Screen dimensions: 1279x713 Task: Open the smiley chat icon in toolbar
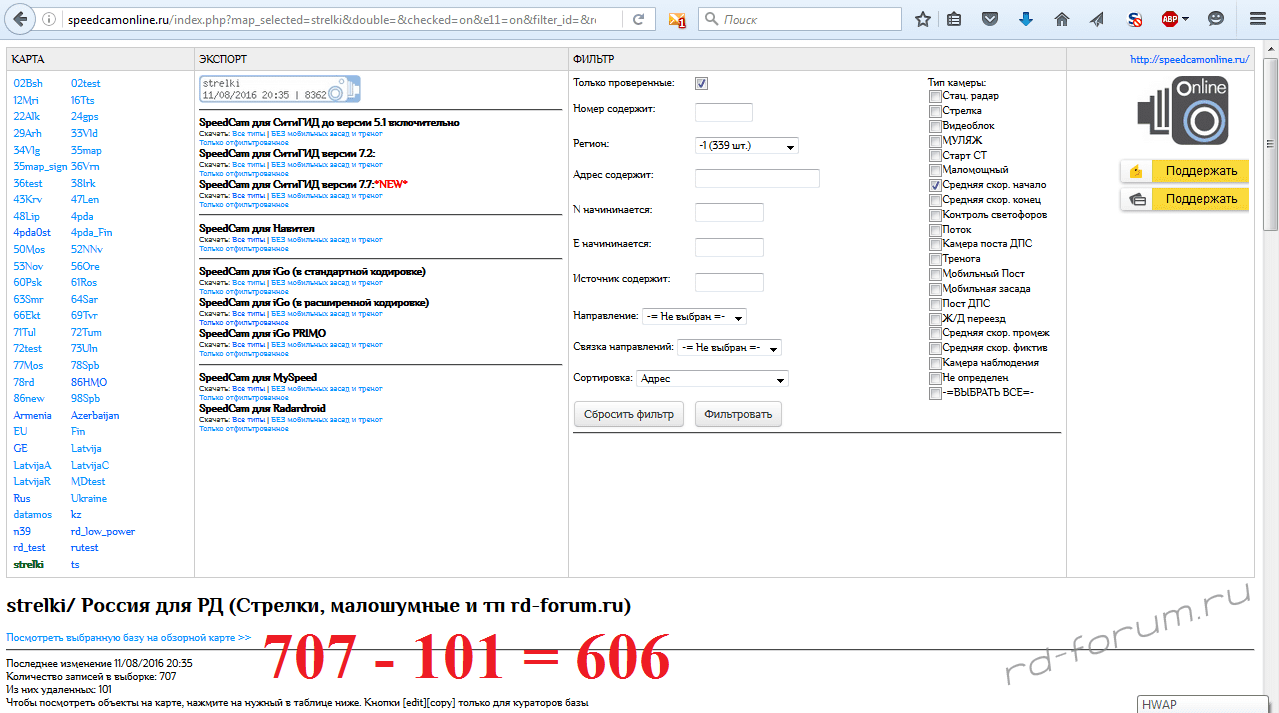pos(1215,19)
